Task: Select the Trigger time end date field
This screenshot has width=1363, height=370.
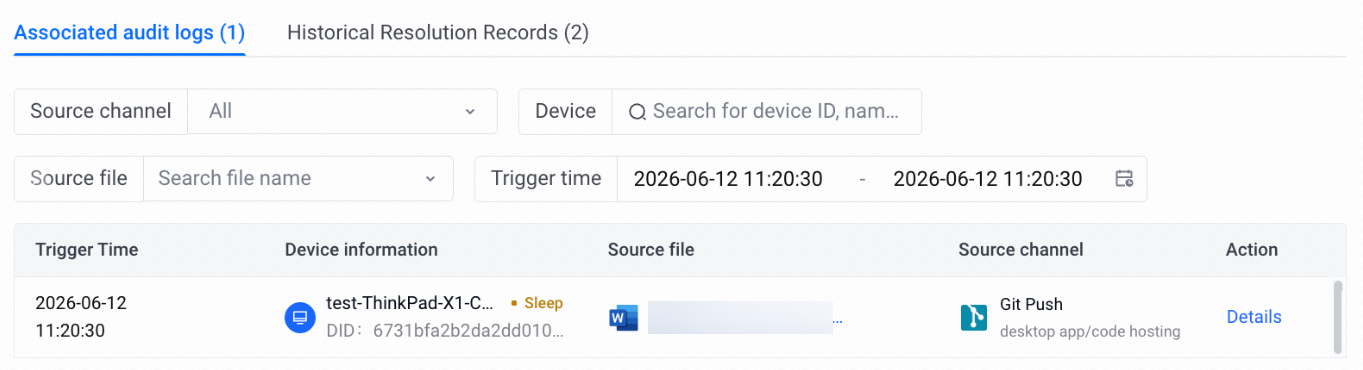Action: coord(988,179)
